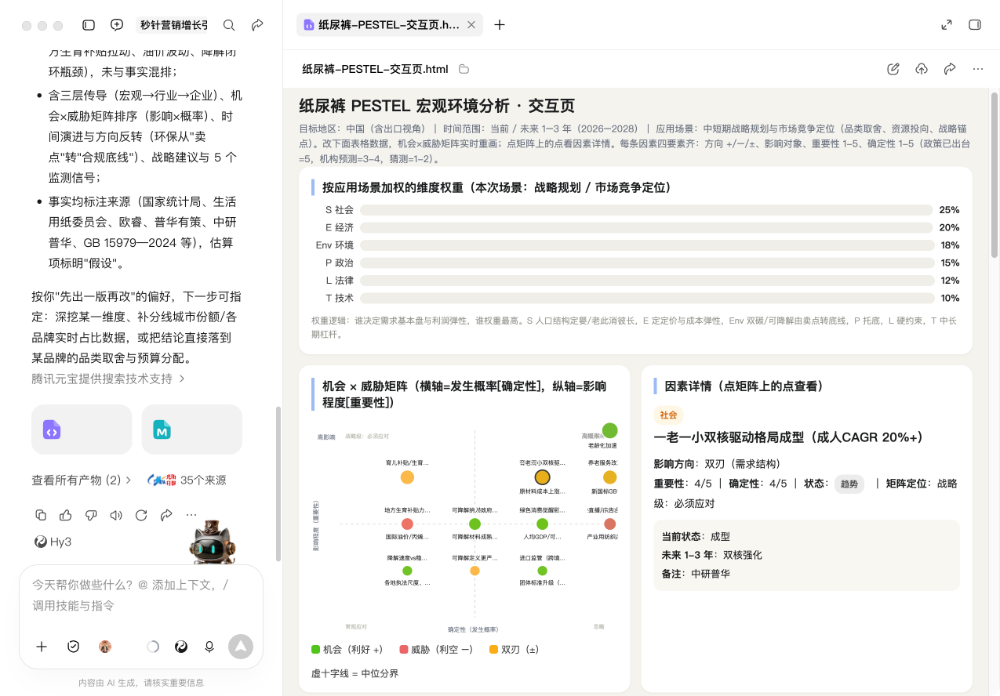Toggle the left sidebar panel icon
1000x696 pixels.
coord(89,25)
